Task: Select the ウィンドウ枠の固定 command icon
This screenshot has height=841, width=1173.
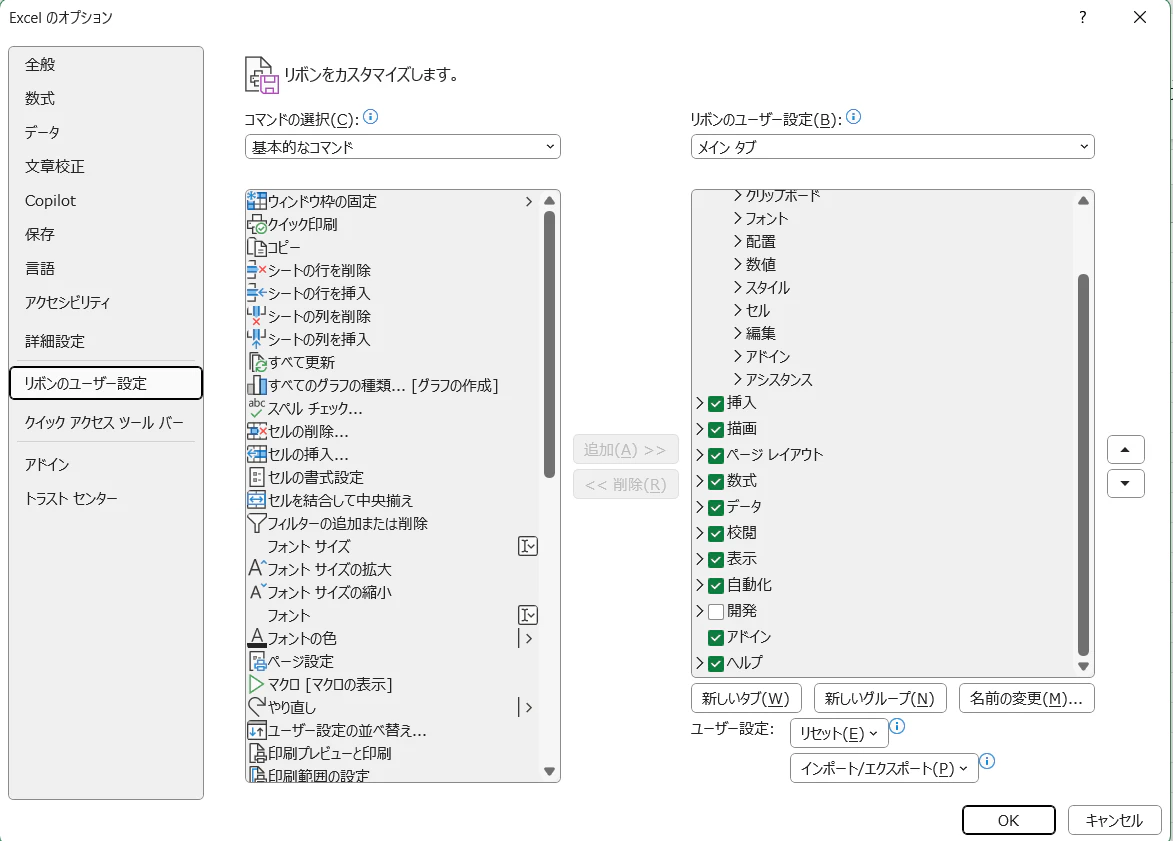Action: pyautogui.click(x=257, y=201)
